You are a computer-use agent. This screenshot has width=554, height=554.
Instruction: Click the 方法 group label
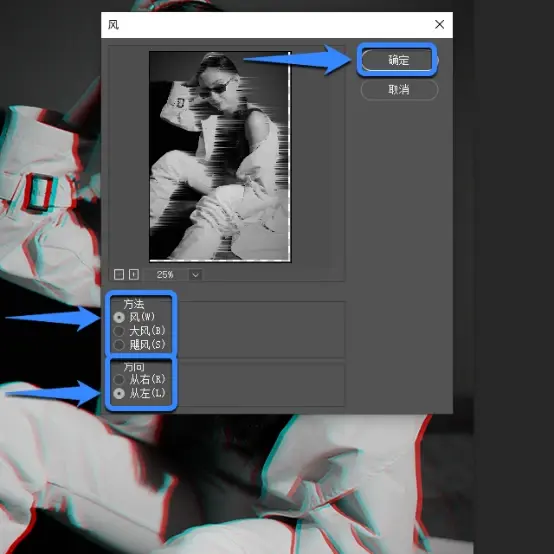134,304
